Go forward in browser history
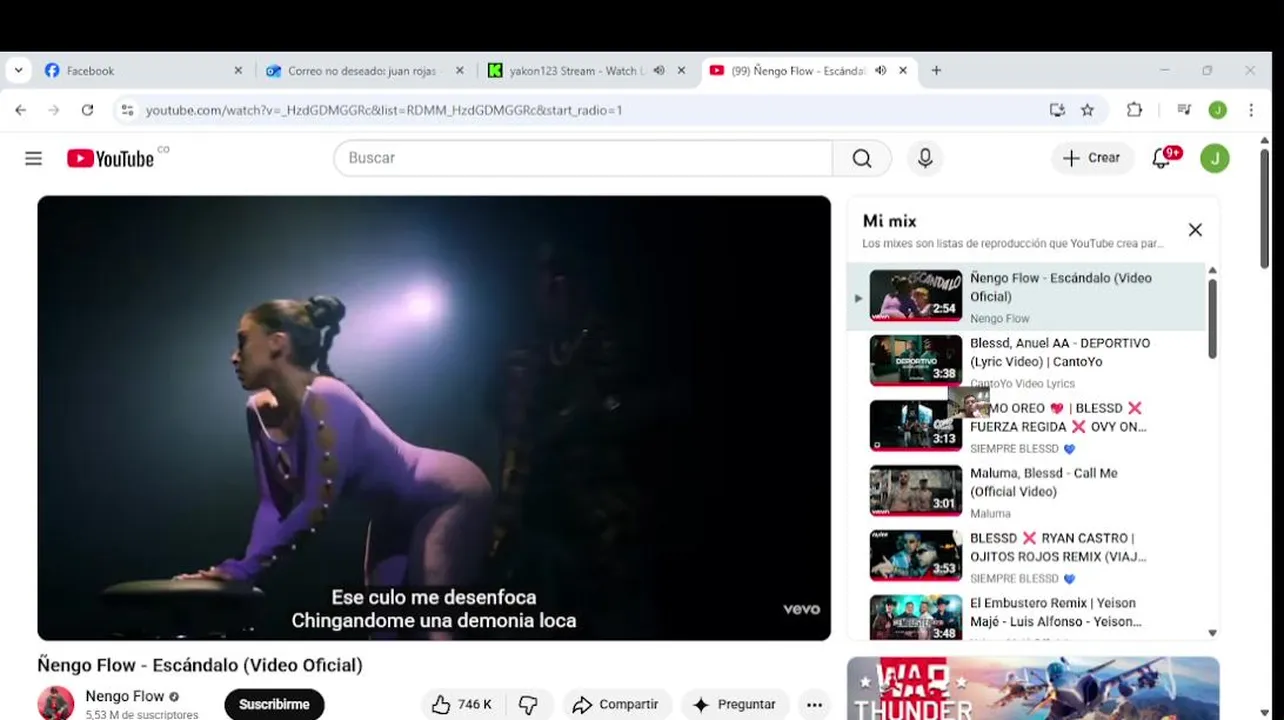This screenshot has width=1284, height=720. coord(54,110)
